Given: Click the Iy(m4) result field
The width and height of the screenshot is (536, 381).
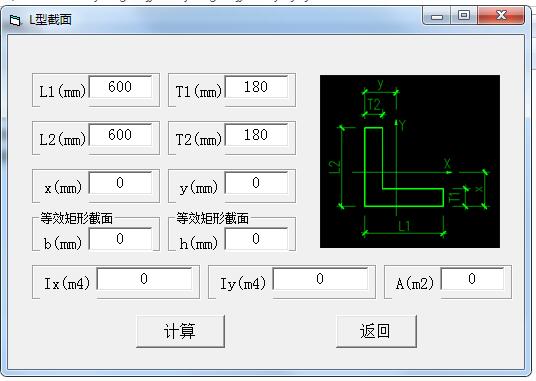Looking at the screenshot, I should pyautogui.click(x=320, y=279).
